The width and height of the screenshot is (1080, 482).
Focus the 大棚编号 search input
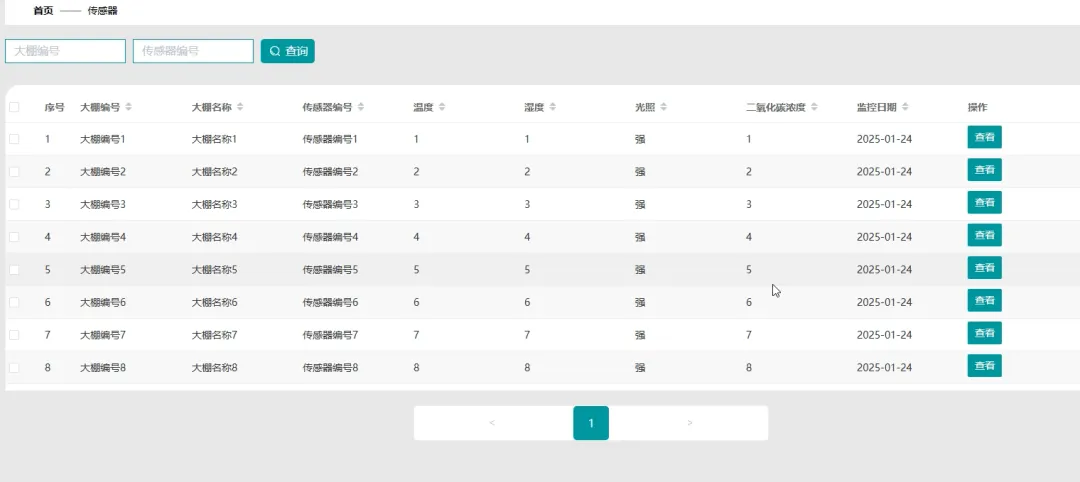(x=65, y=51)
